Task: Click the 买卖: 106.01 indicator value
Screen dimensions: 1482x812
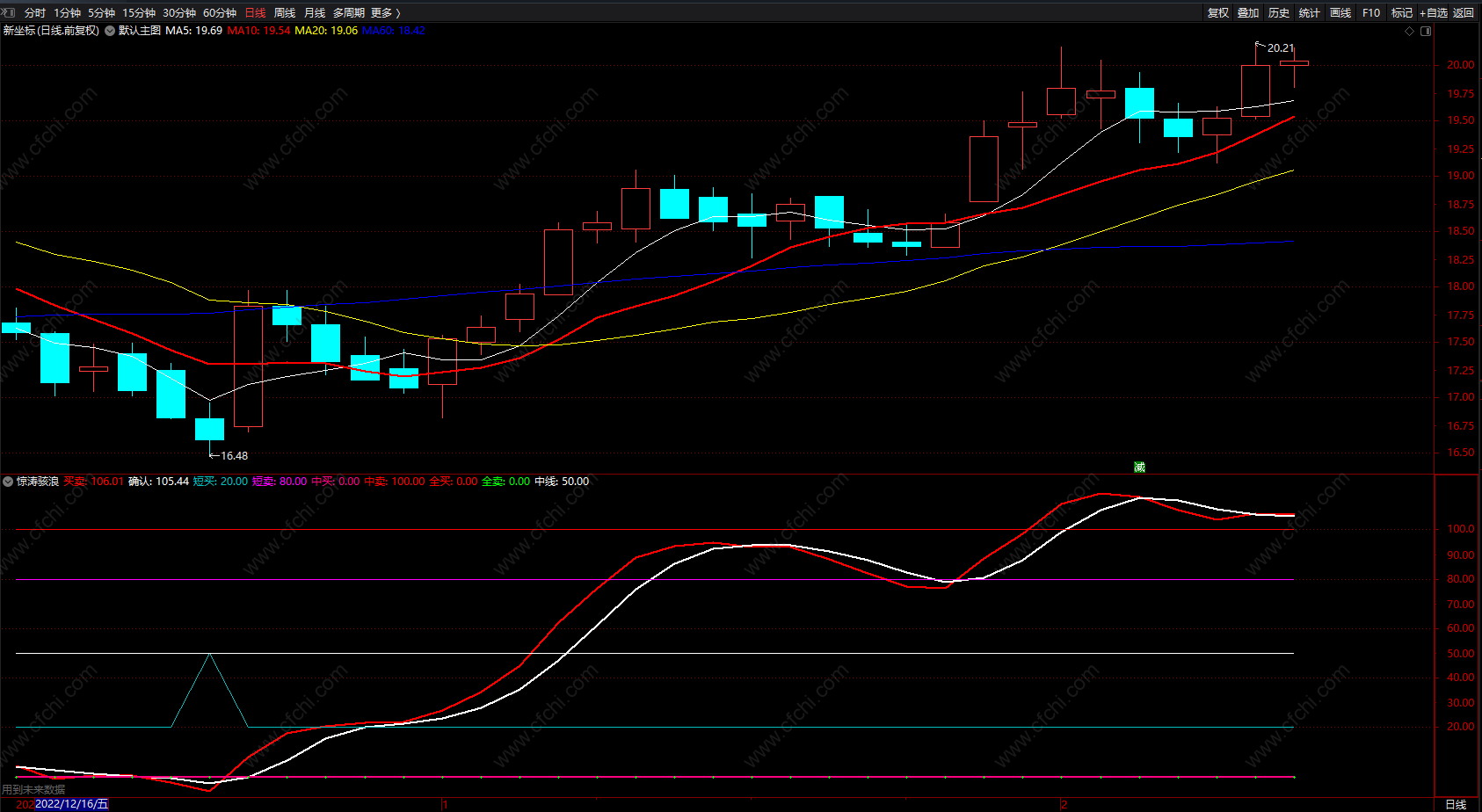Action: pyautogui.click(x=94, y=482)
